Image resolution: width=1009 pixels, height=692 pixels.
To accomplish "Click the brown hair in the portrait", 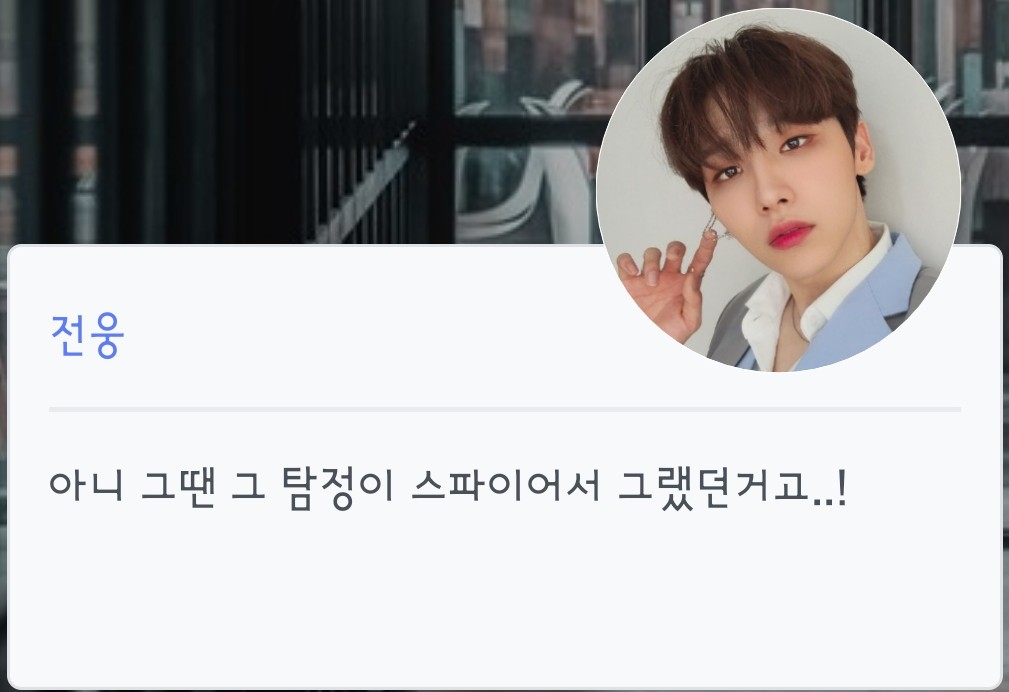I will [x=759, y=90].
